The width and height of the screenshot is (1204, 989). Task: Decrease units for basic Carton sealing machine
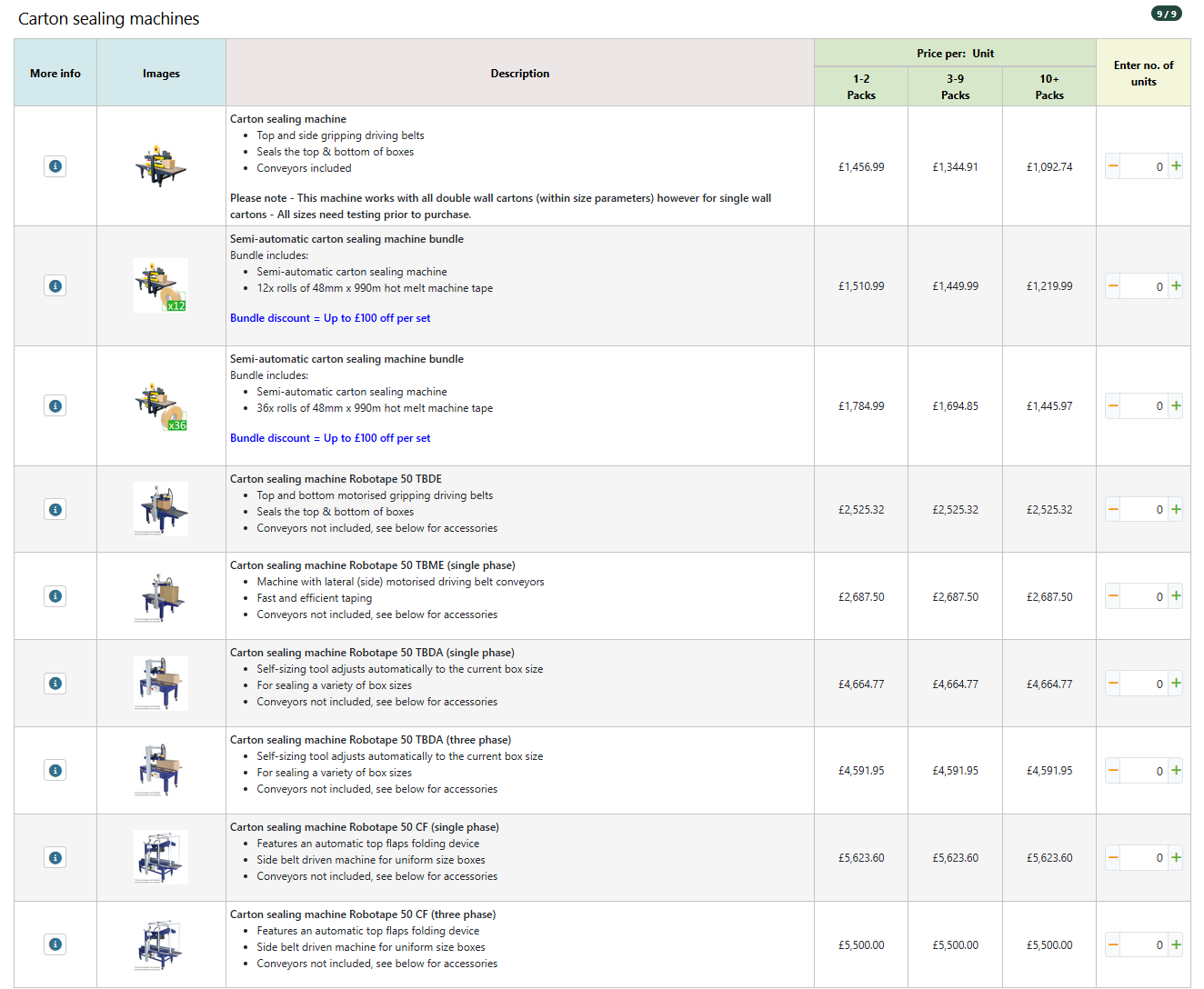[x=1113, y=166]
